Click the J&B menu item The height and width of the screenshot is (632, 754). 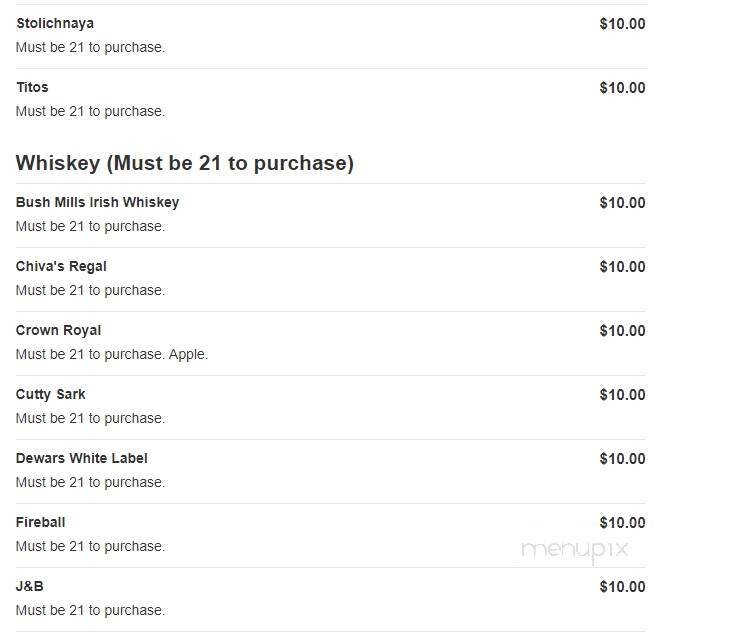(x=30, y=586)
